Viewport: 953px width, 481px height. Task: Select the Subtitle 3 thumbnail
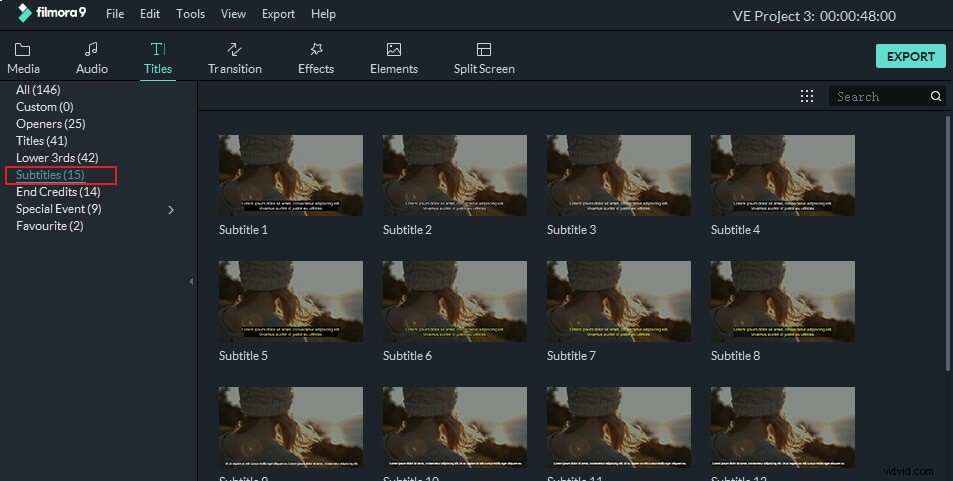(619, 175)
